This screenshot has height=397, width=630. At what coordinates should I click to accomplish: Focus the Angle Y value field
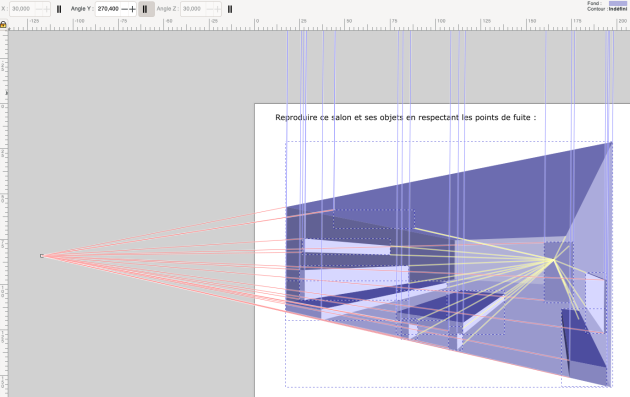point(108,9)
